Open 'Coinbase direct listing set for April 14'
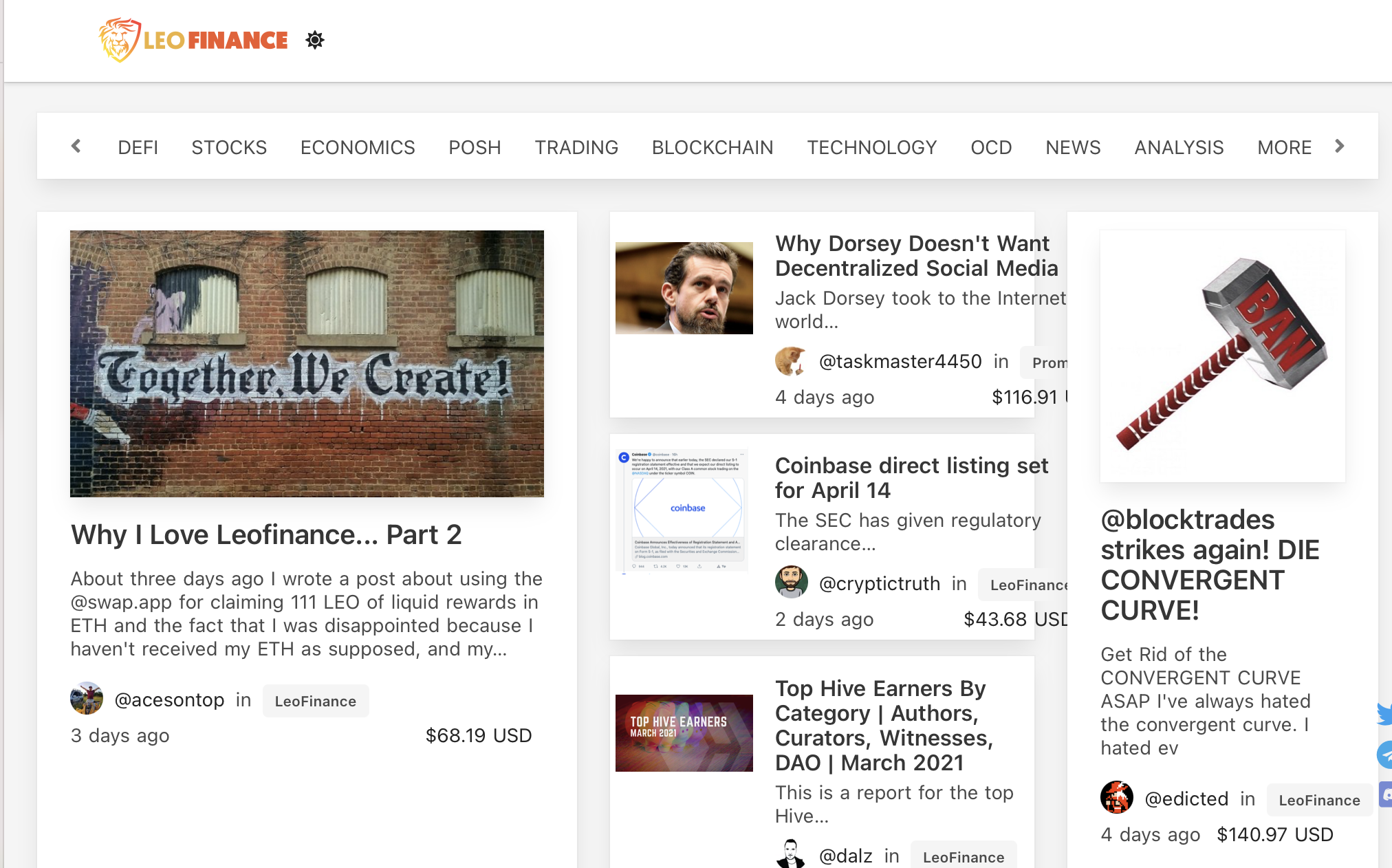This screenshot has width=1392, height=868. (x=911, y=477)
